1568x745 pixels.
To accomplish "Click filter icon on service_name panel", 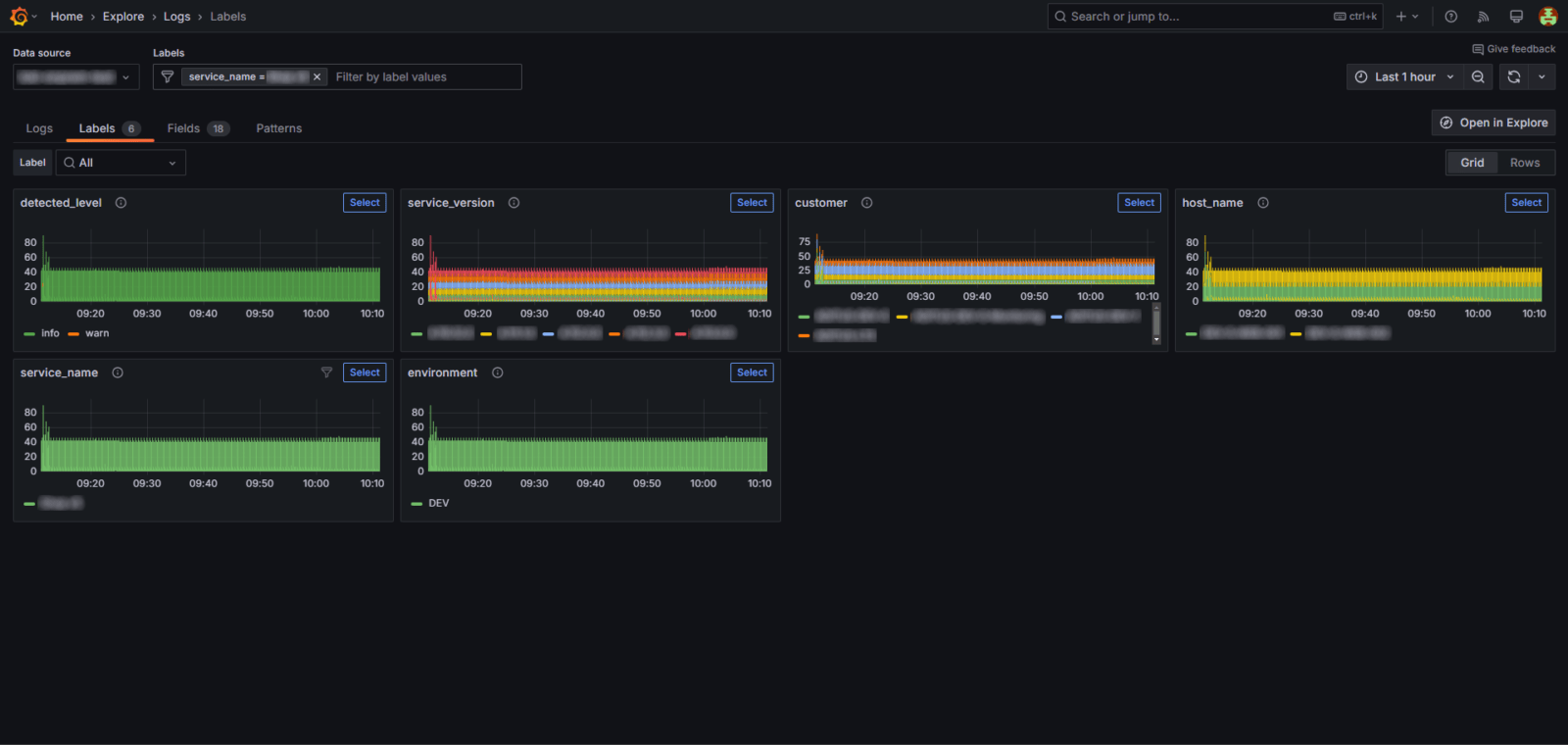I will [327, 372].
